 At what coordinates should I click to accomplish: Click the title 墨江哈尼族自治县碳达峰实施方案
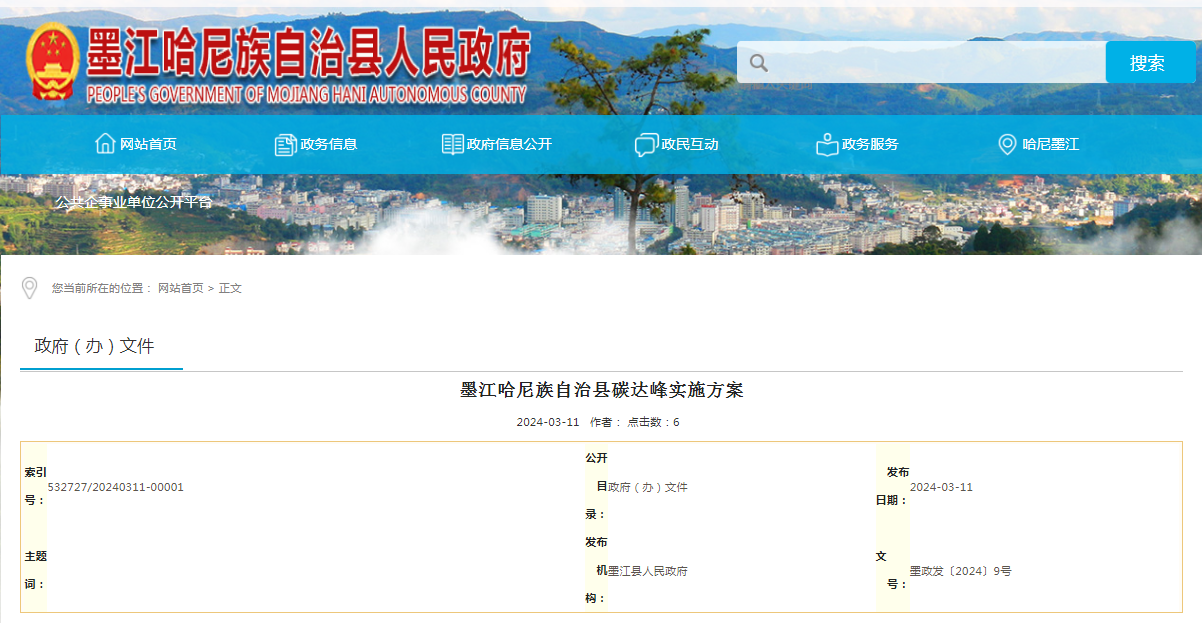[x=601, y=390]
